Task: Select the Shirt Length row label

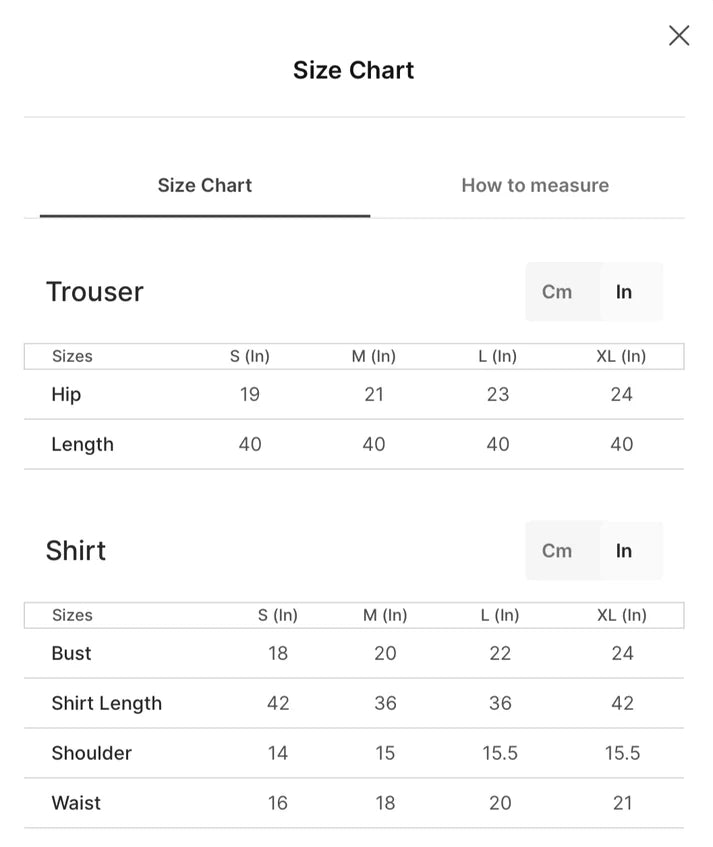Action: pyautogui.click(x=106, y=703)
